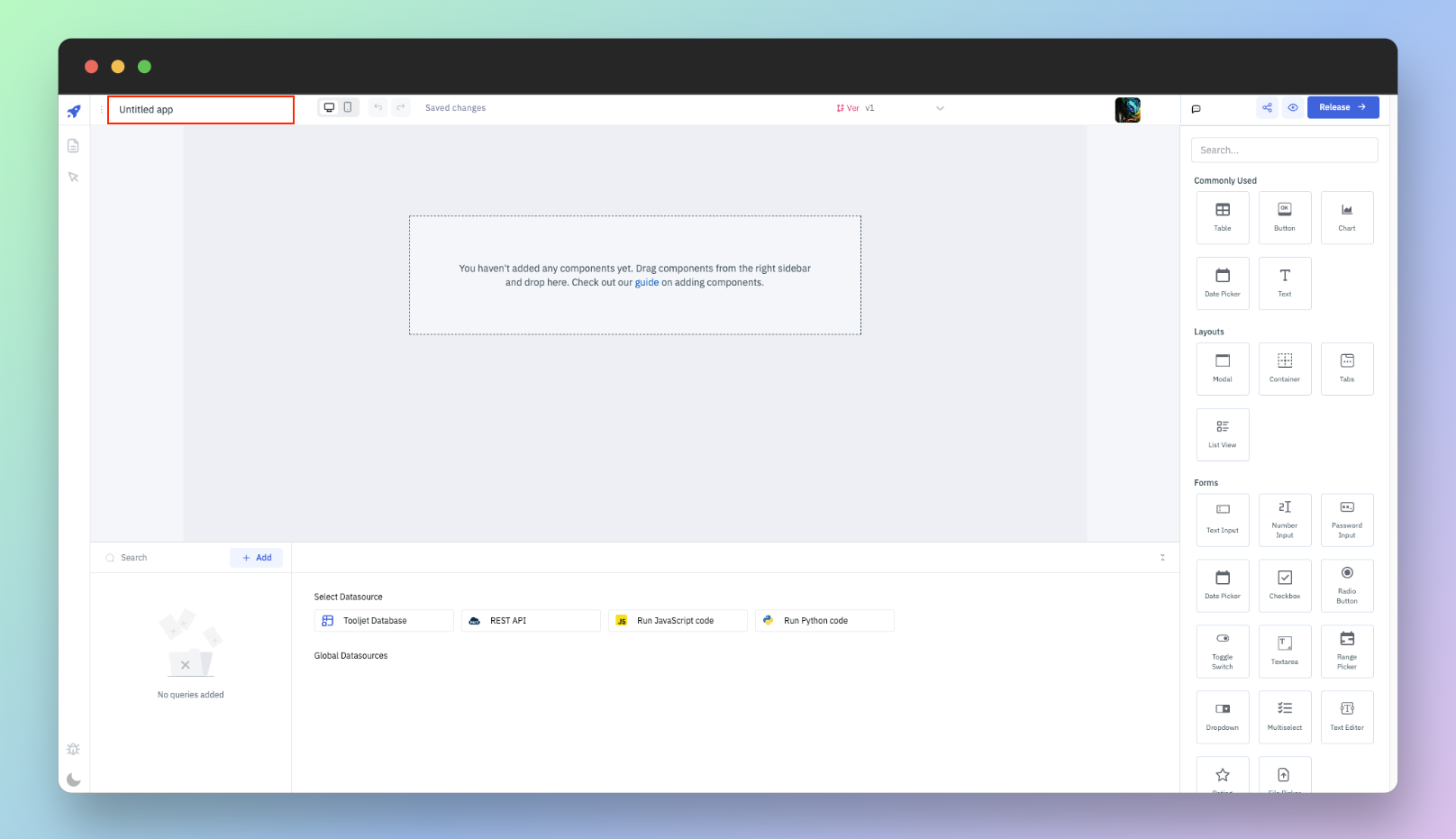Open the options dots beside app name
This screenshot has height=839, width=1456.
pos(101,109)
